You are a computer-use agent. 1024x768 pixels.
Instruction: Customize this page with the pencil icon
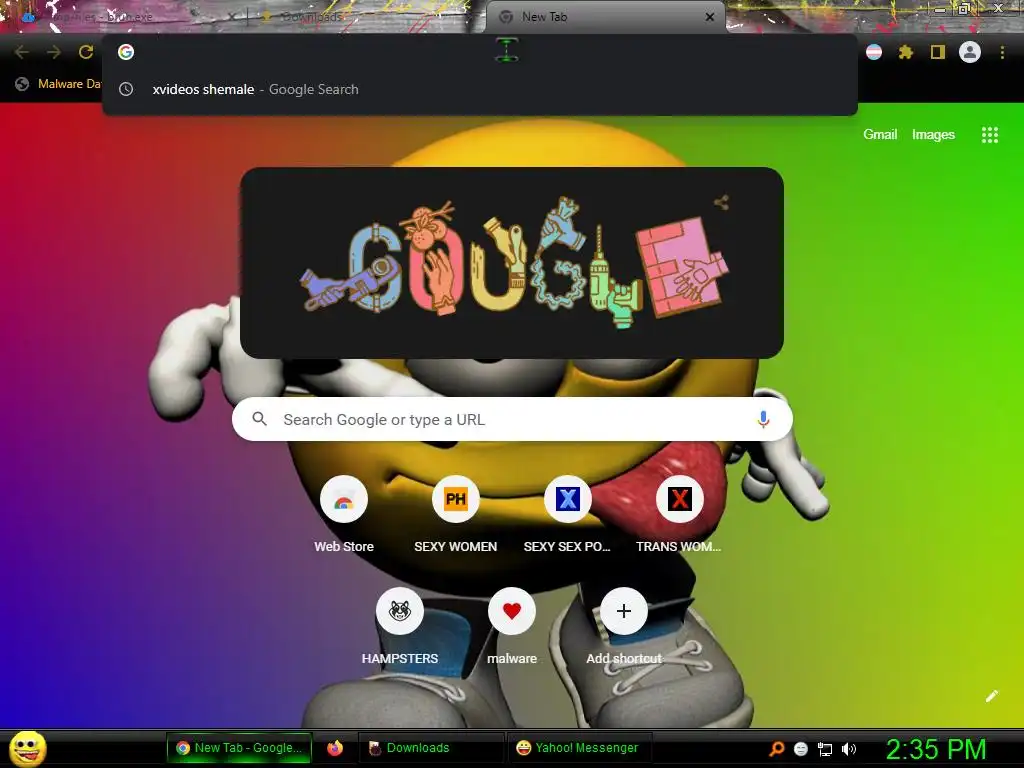click(x=991, y=696)
